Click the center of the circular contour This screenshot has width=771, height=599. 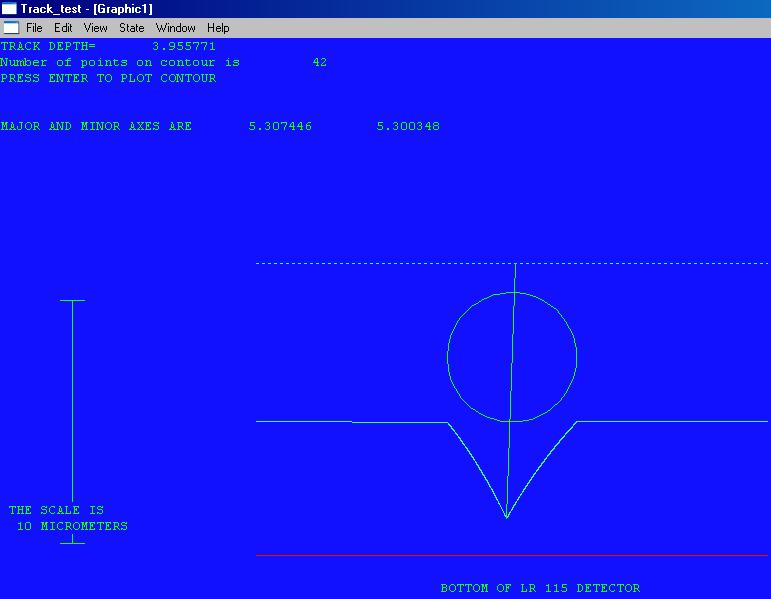tap(512, 357)
